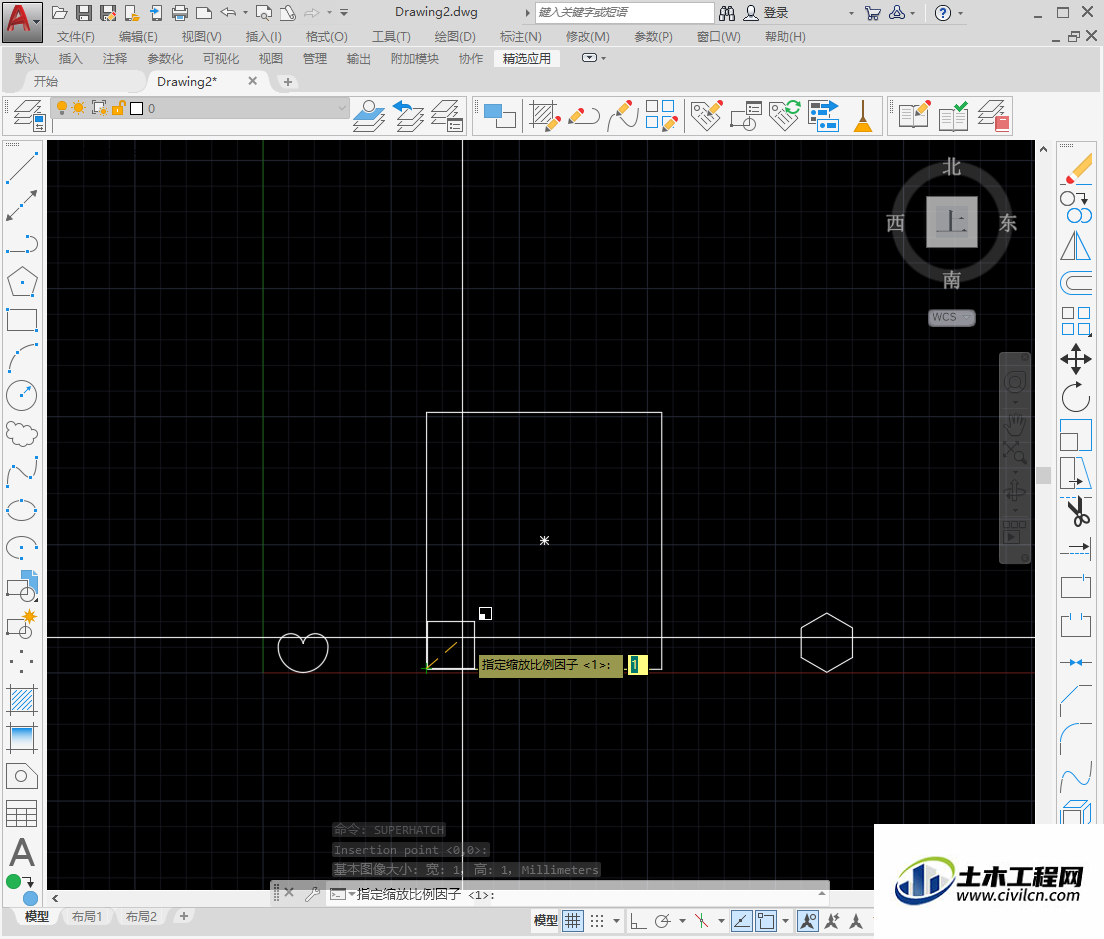Image resolution: width=1104 pixels, height=939 pixels.
Task: Select the Offset tool in right toolbar
Action: point(1076,283)
